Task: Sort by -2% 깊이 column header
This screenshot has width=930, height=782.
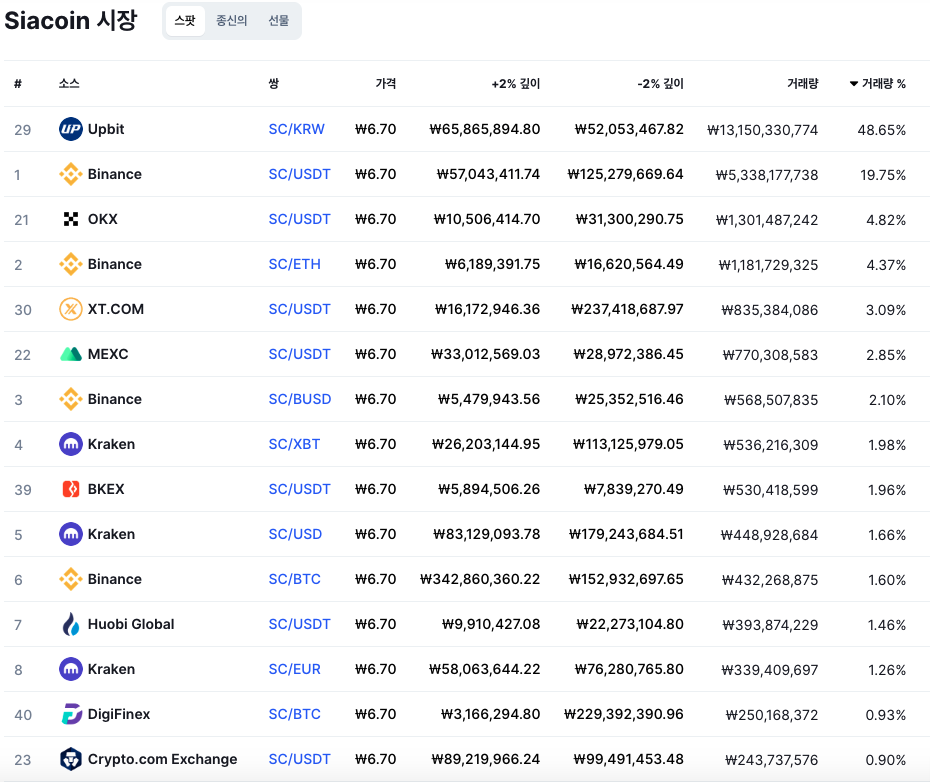Action: click(x=660, y=84)
